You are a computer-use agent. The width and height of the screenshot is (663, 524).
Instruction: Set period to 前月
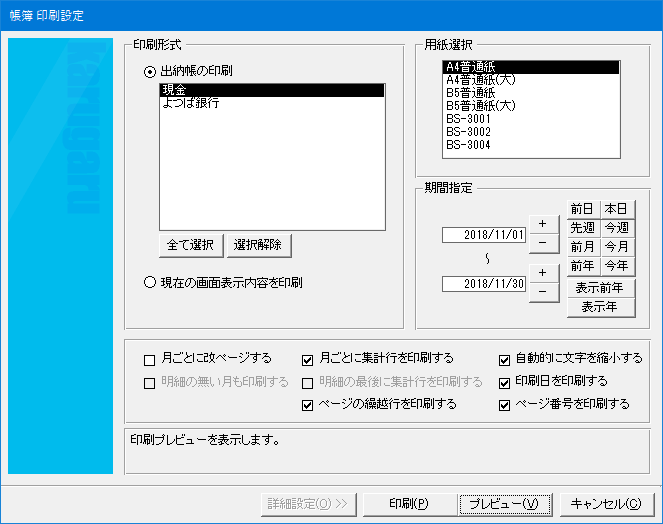pos(583,247)
